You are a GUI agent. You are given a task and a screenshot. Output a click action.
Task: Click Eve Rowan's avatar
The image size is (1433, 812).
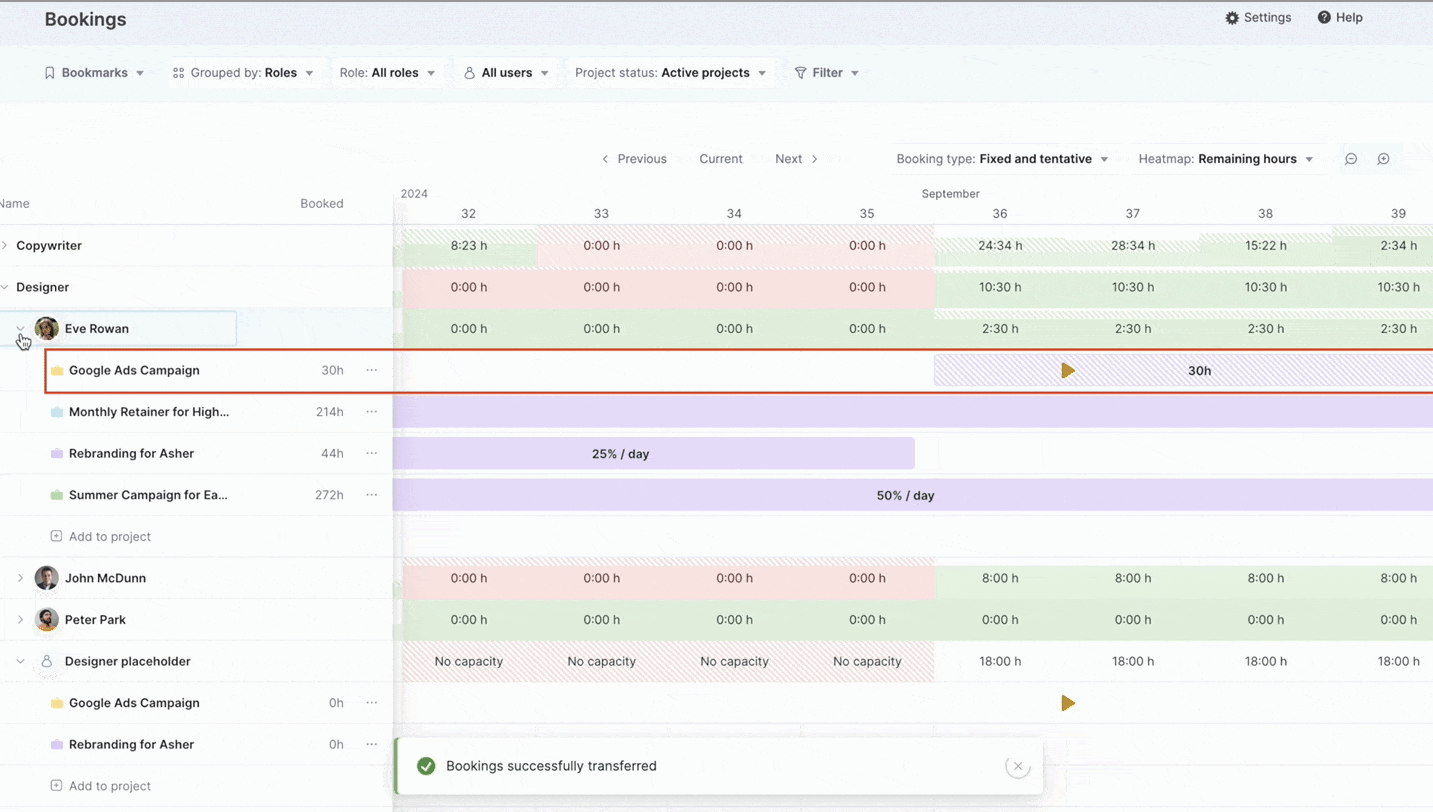47,328
